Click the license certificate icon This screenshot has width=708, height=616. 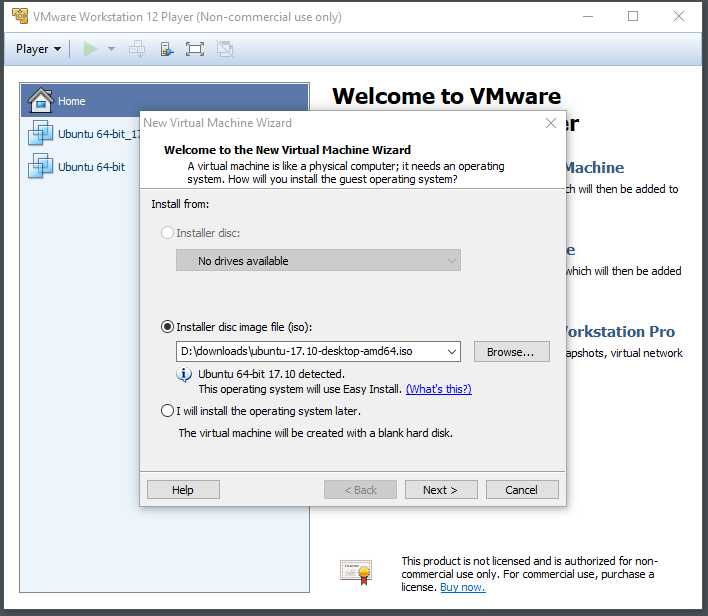click(356, 572)
